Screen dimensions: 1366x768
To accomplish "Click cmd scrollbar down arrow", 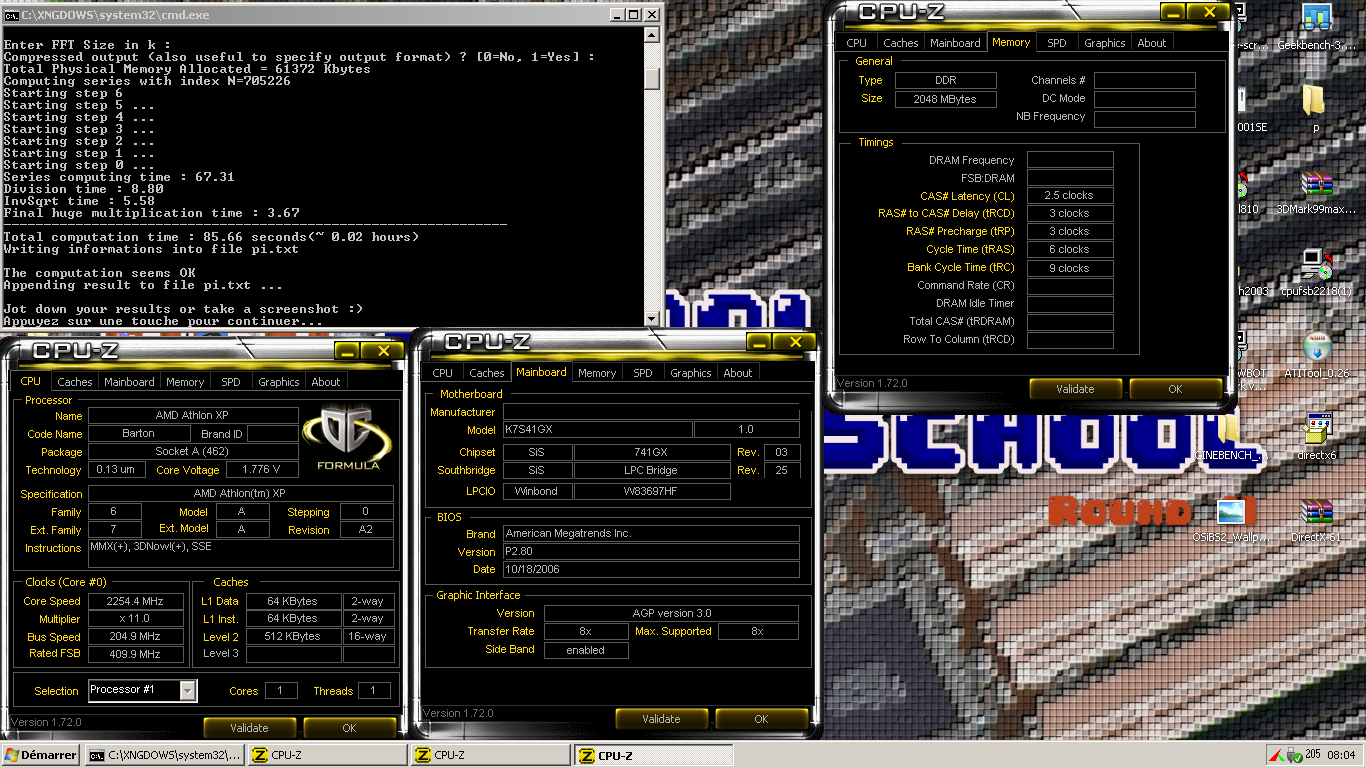I will click(652, 318).
